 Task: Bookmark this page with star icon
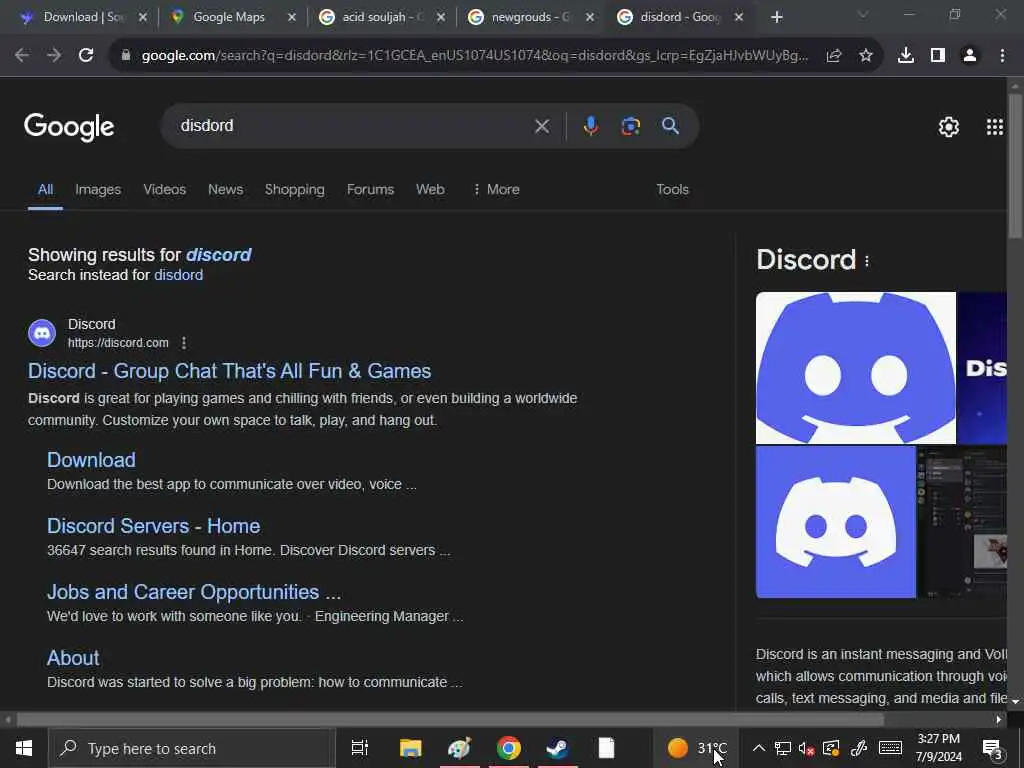(865, 56)
